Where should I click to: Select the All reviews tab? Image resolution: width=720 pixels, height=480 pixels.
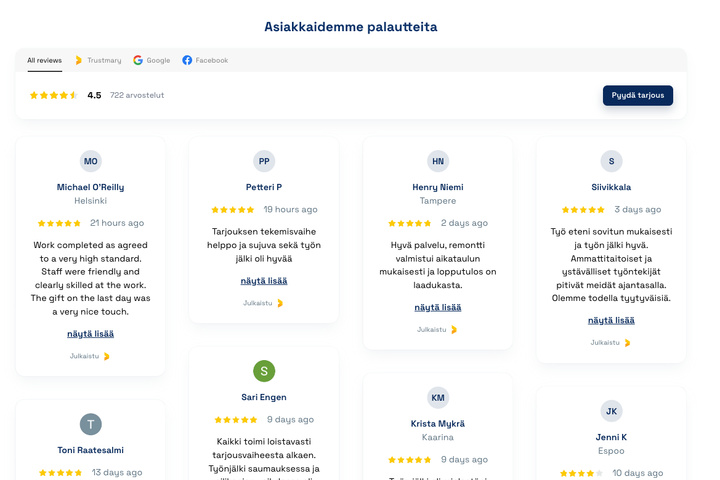(x=44, y=60)
